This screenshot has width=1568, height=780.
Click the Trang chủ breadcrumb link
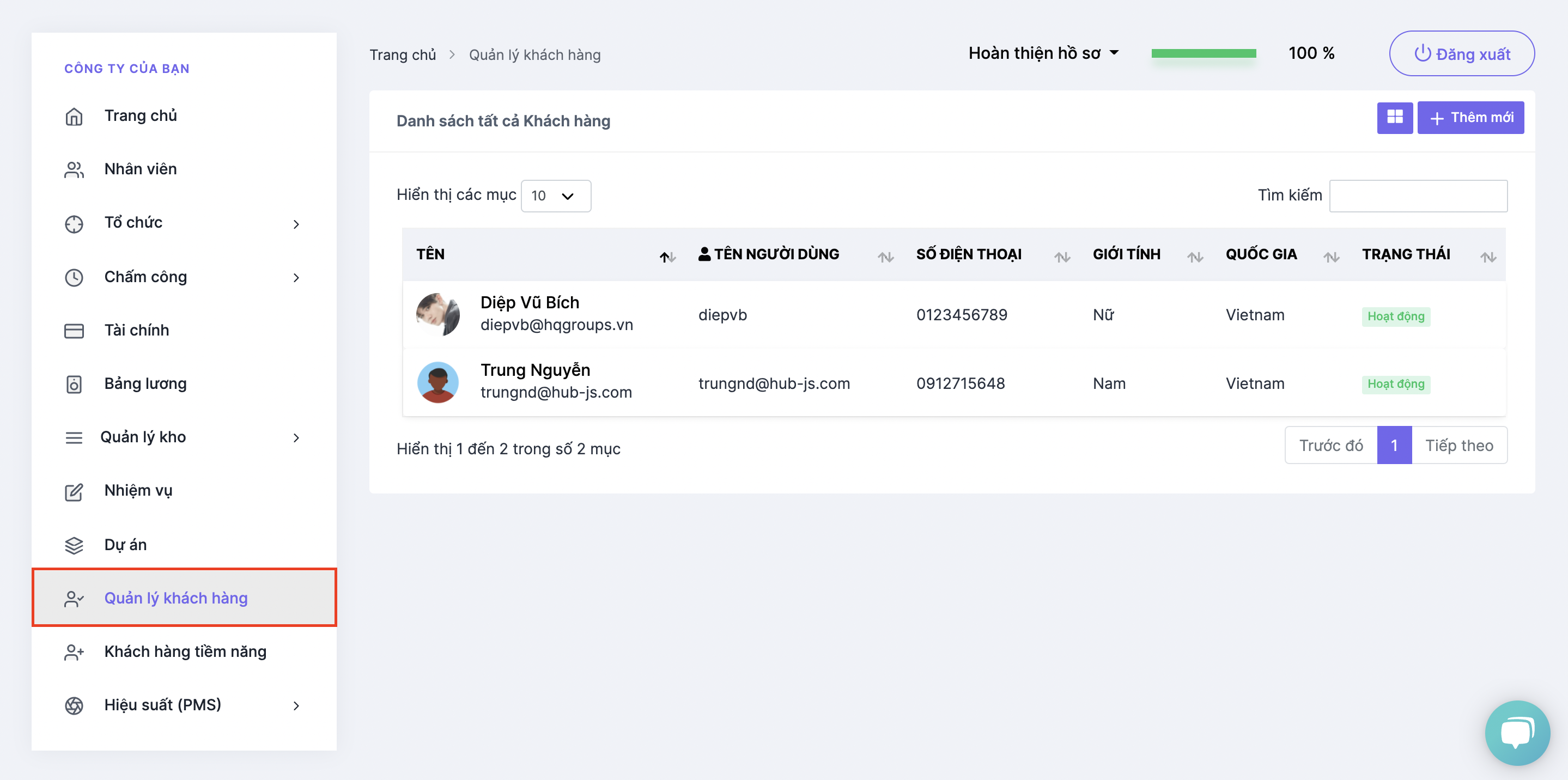click(402, 55)
